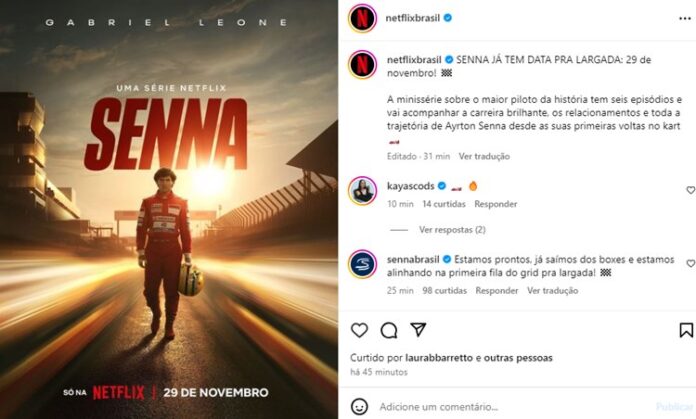Open emoji picker smiley icon
Screen dimensions: 696x419
[x=359, y=407]
